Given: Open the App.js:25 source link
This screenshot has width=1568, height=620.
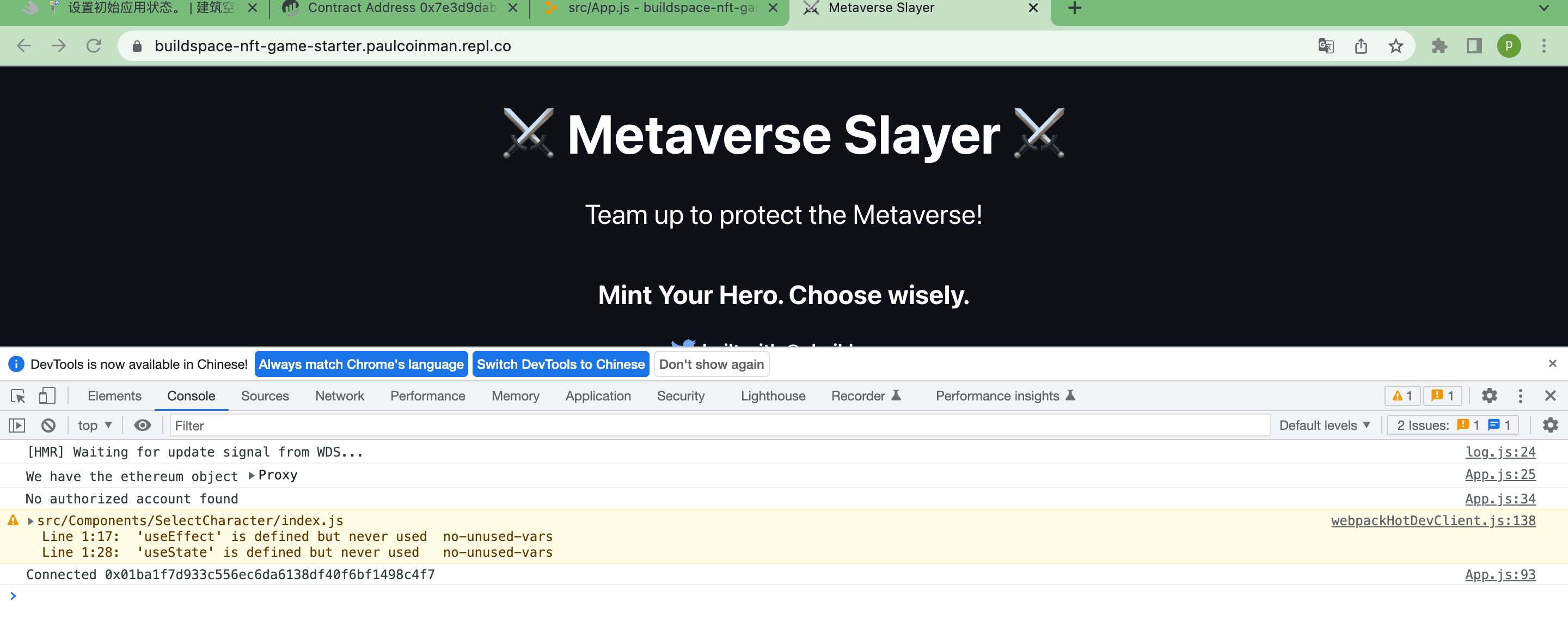Looking at the screenshot, I should point(1500,475).
